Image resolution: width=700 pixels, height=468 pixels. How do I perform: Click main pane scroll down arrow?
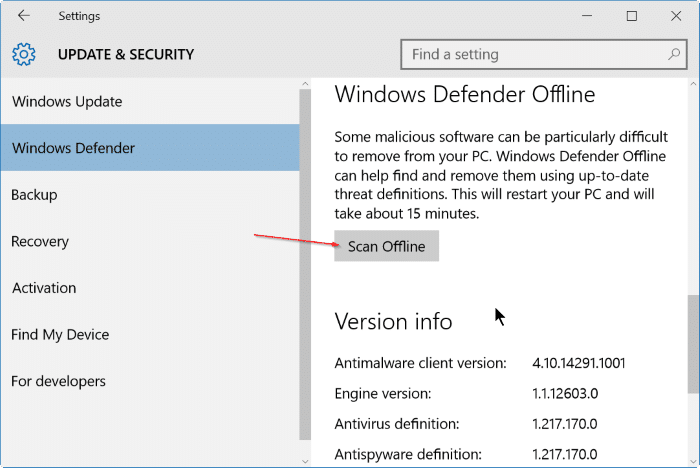point(693,461)
